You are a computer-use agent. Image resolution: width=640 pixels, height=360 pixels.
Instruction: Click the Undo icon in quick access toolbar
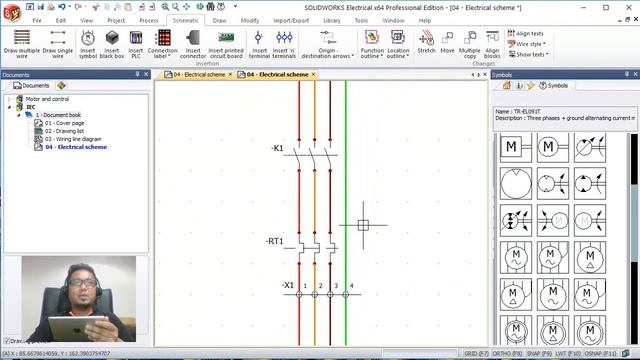pos(61,7)
